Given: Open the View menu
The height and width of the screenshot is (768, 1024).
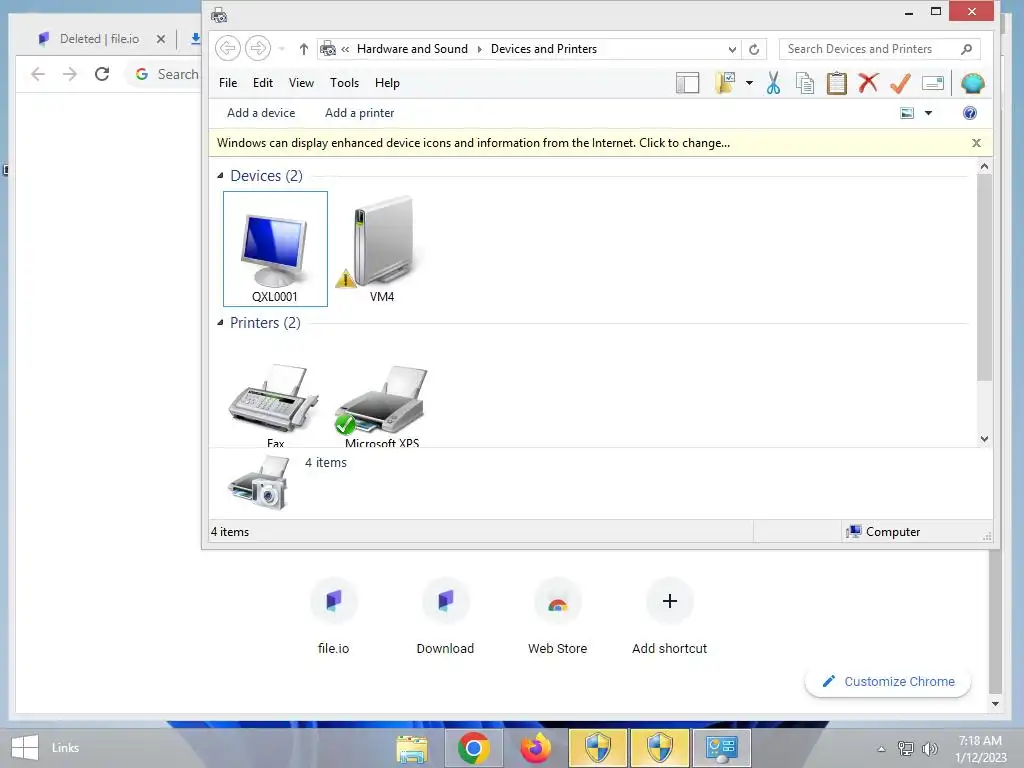Looking at the screenshot, I should (x=301, y=83).
